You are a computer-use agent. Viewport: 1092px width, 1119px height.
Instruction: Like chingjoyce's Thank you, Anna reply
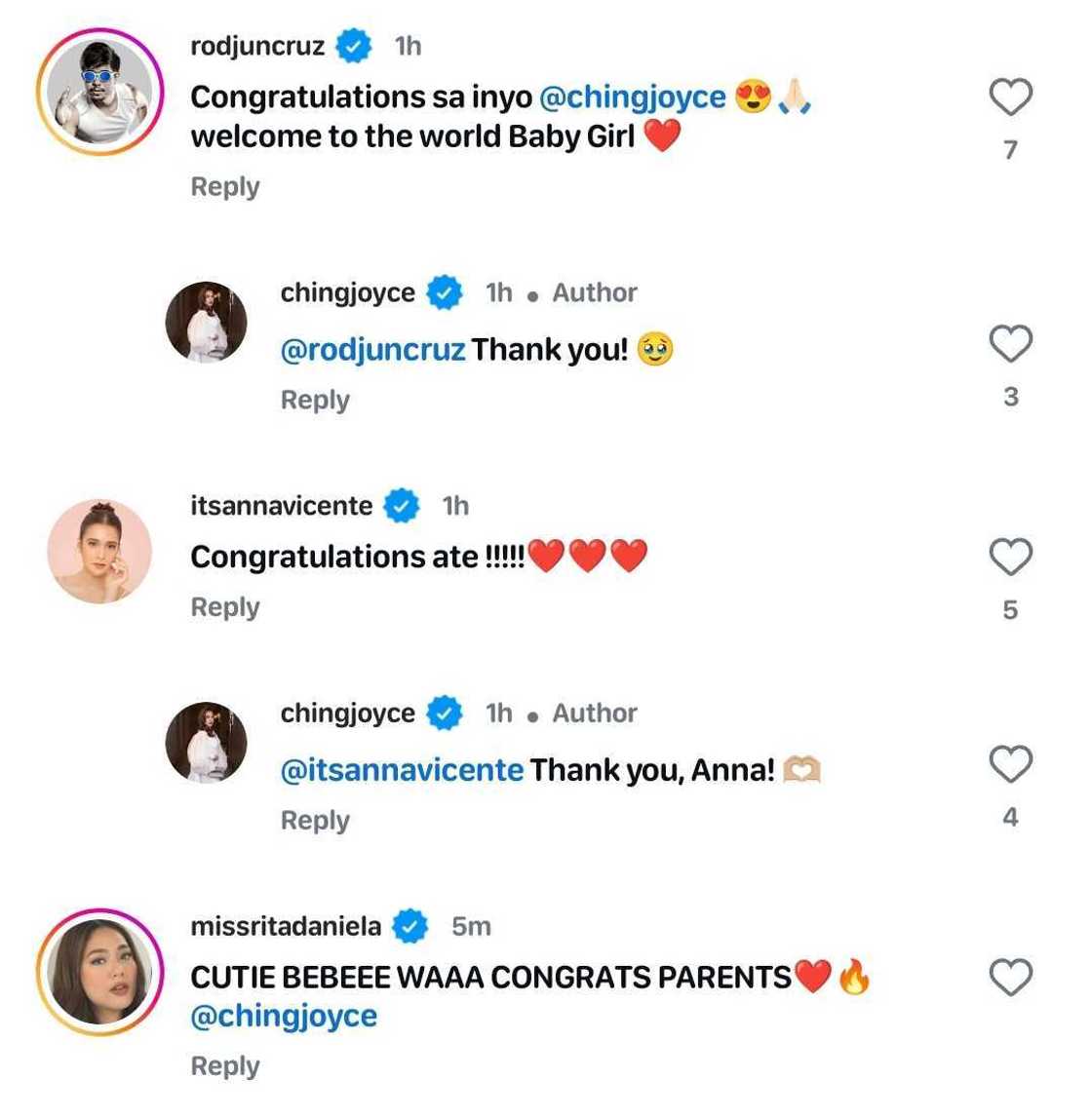(x=1010, y=764)
